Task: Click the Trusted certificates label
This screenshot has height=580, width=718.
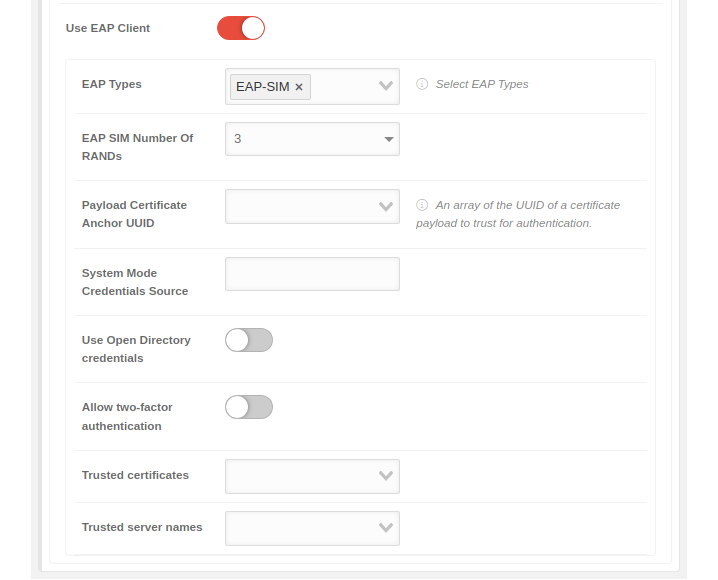Action: click(135, 475)
